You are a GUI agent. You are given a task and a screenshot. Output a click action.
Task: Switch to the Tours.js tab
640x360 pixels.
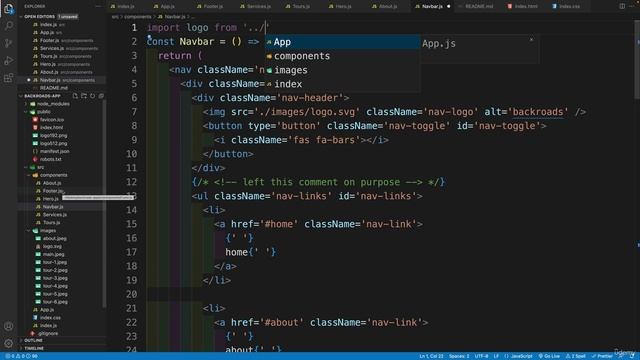[301, 7]
